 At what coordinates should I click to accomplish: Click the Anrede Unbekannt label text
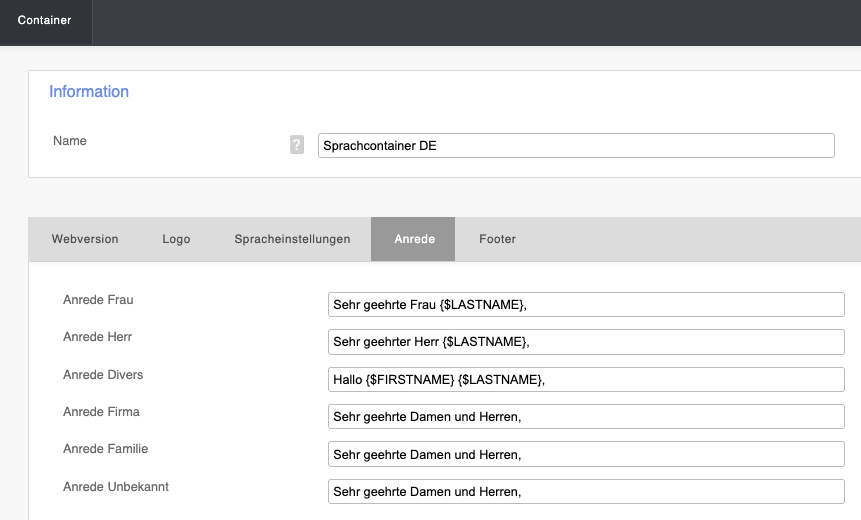point(116,487)
